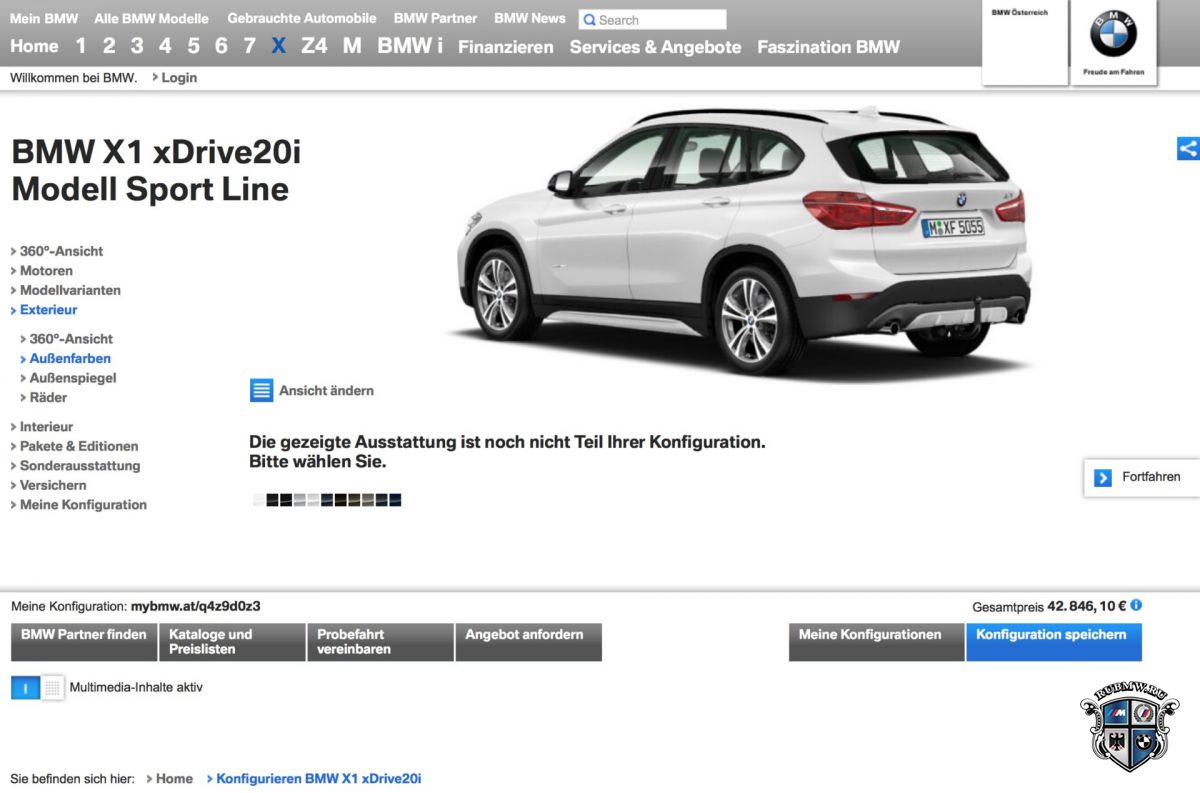Expand Modellvarianten in the sidebar
1200x793 pixels.
[70, 290]
